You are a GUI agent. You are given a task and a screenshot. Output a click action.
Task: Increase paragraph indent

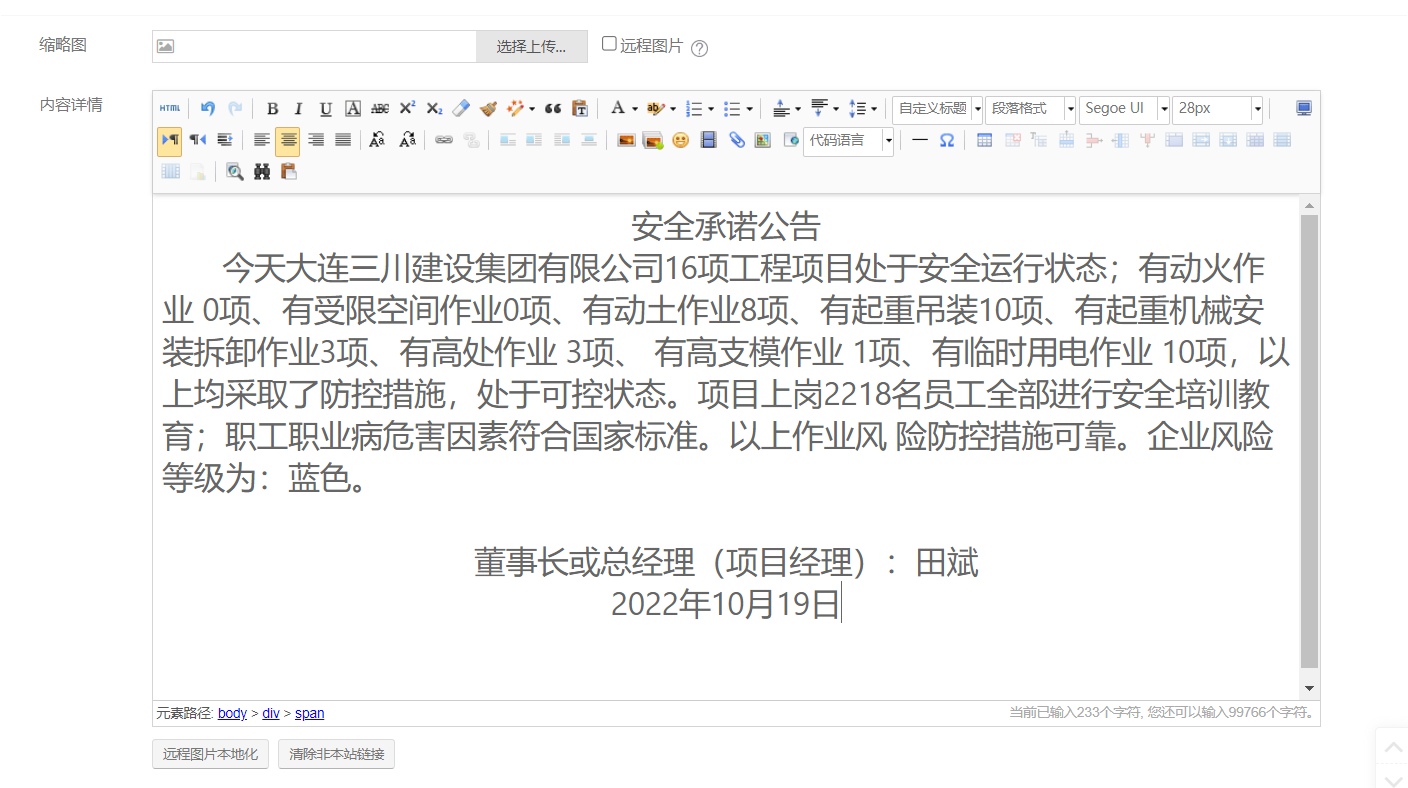(225, 140)
